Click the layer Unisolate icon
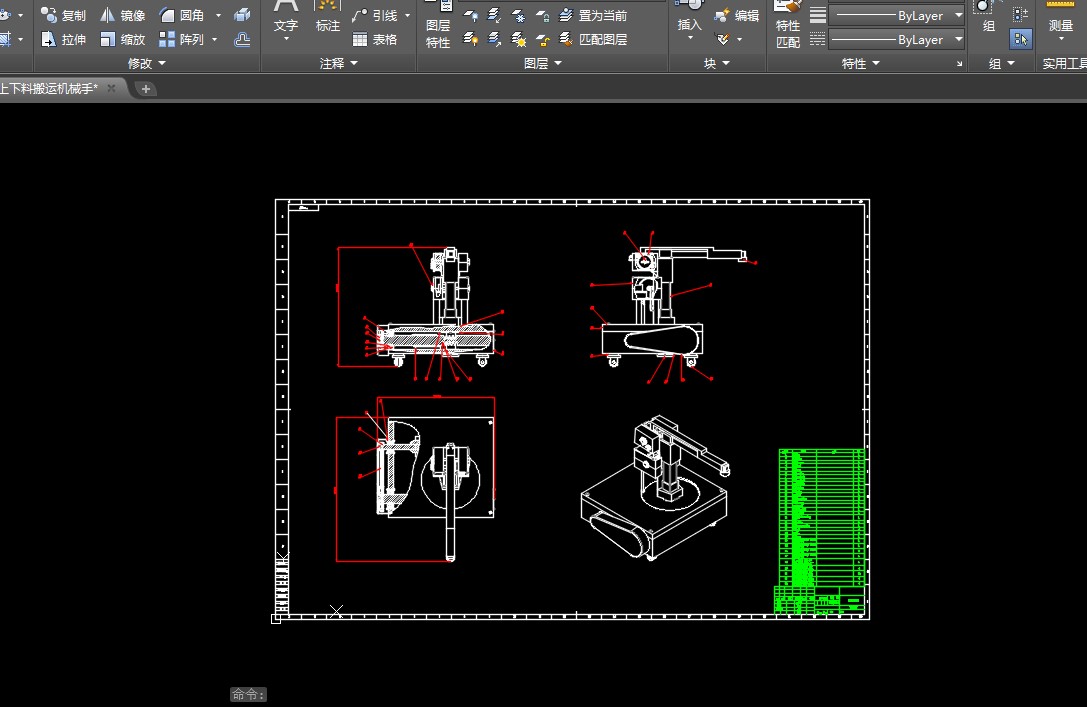Screen dimensions: 1087x707 (494, 40)
